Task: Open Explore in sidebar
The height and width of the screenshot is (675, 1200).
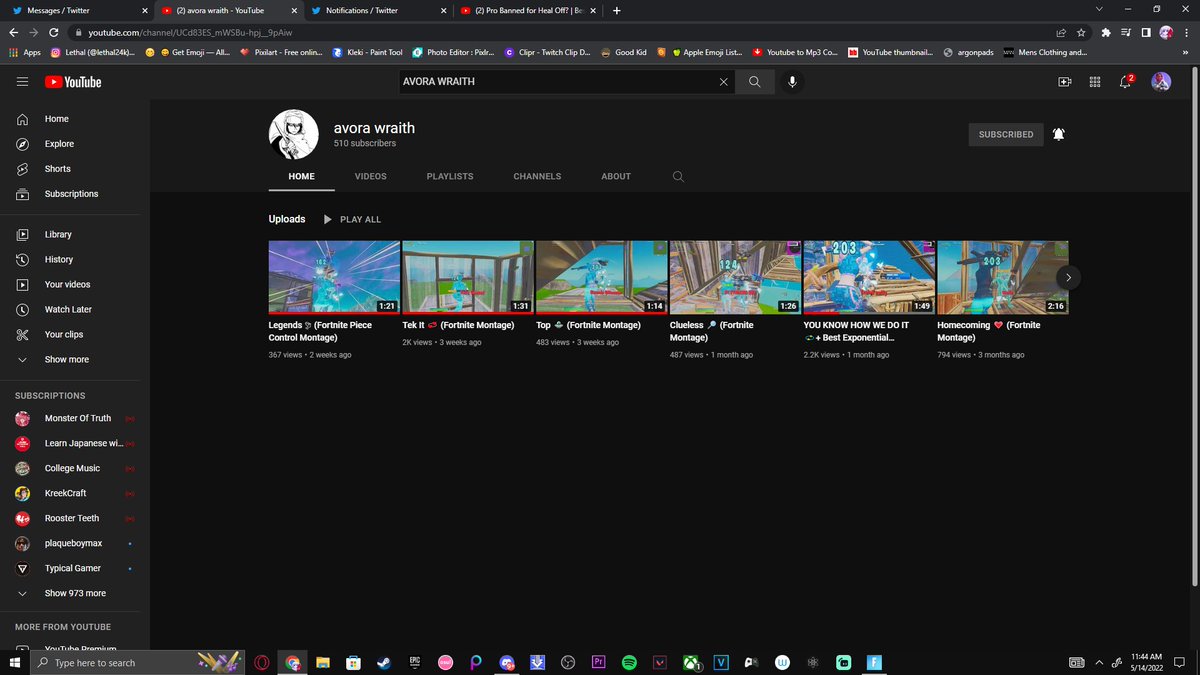Action: pyautogui.click(x=75, y=144)
